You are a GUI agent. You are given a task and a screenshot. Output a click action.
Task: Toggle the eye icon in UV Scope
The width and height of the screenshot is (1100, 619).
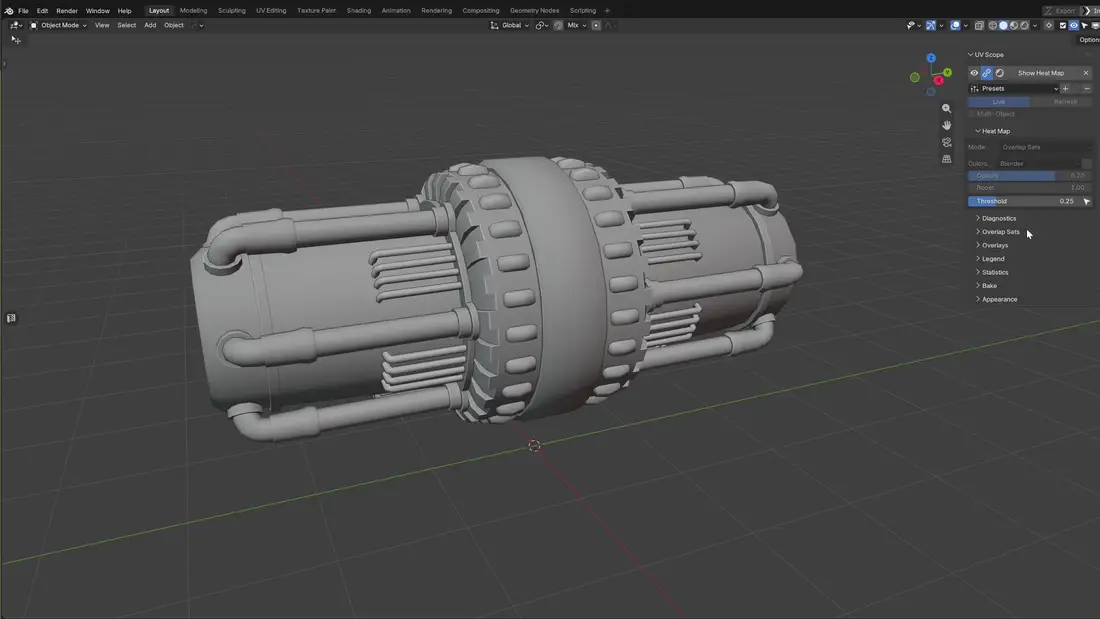pos(974,73)
